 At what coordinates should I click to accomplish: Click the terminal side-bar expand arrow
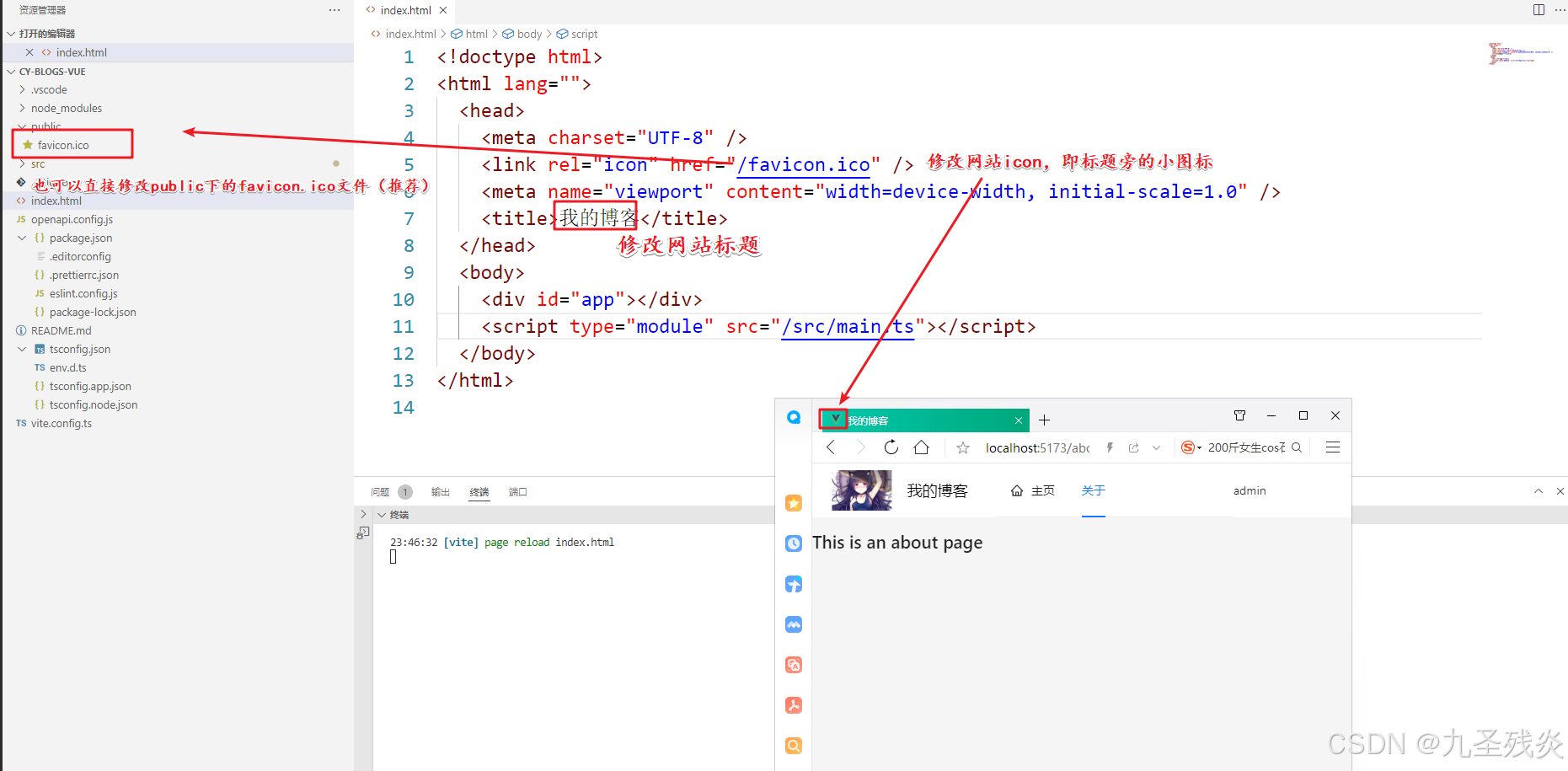coord(363,514)
